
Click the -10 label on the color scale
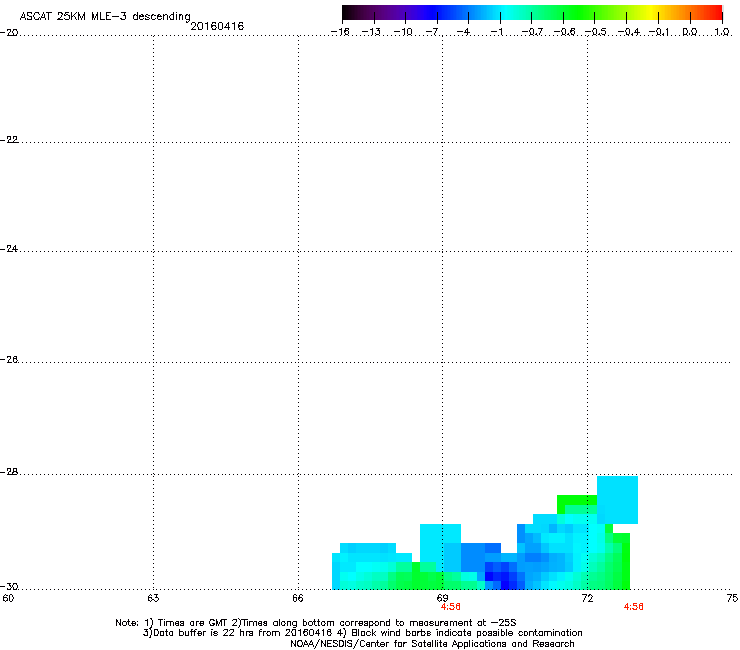pos(403,32)
